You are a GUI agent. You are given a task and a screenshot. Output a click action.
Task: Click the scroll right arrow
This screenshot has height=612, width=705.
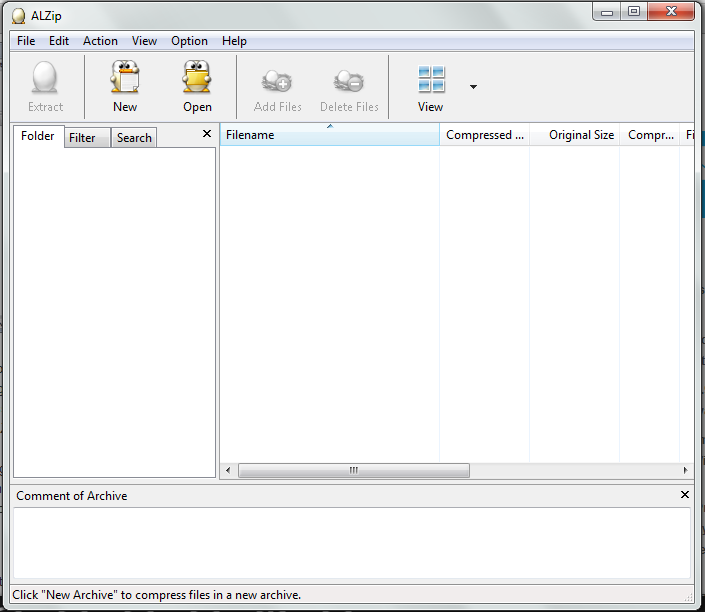tap(685, 470)
